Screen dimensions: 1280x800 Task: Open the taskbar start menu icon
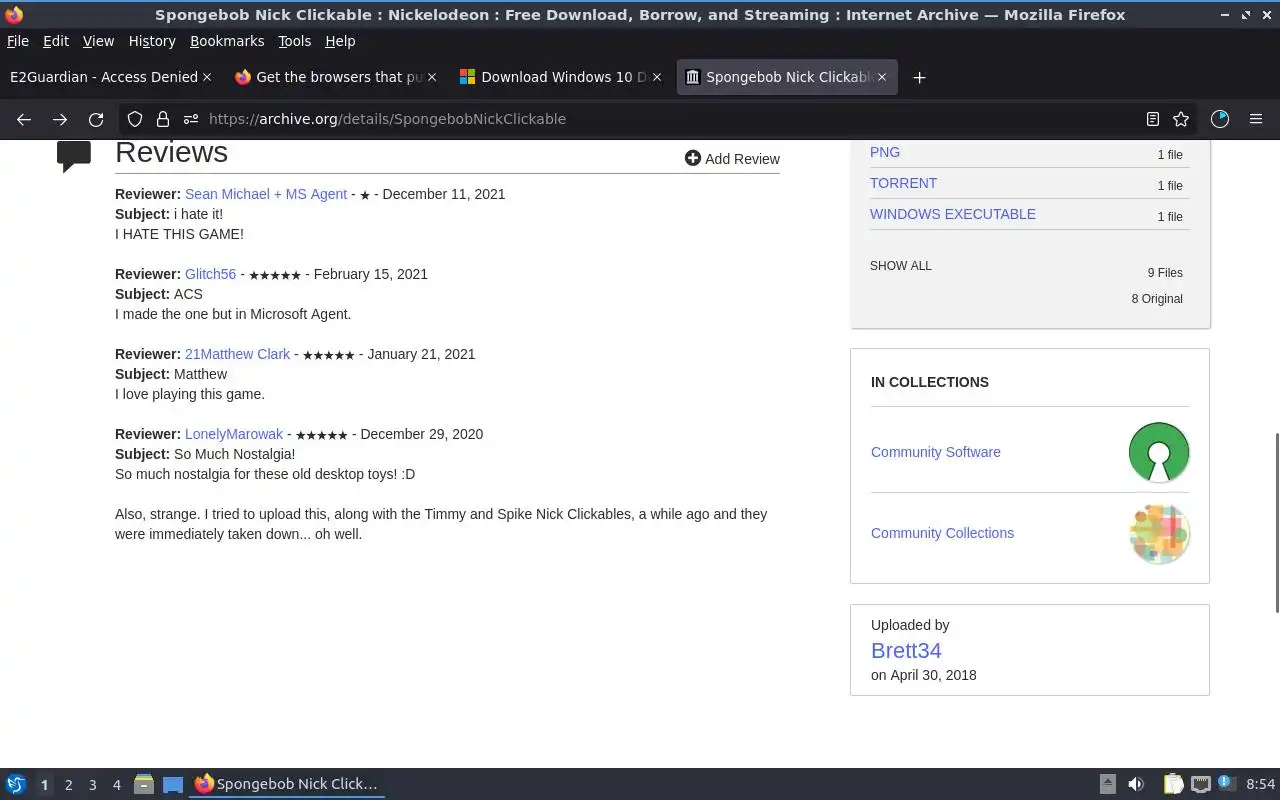[x=16, y=784]
